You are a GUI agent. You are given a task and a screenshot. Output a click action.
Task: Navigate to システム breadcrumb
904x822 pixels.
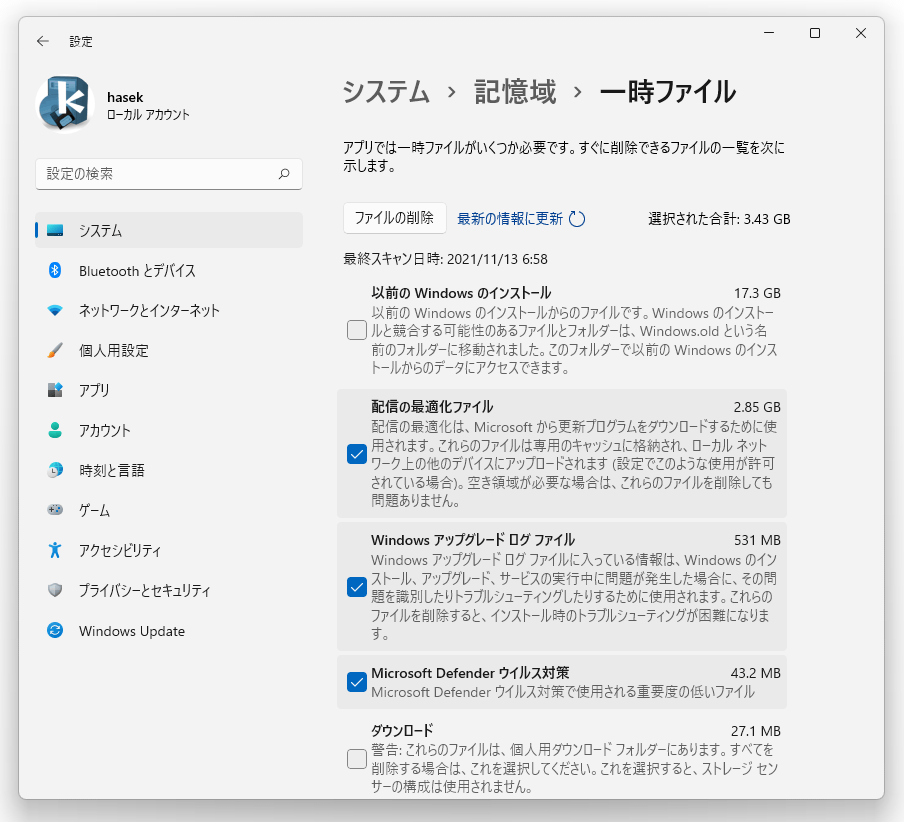pos(386,92)
